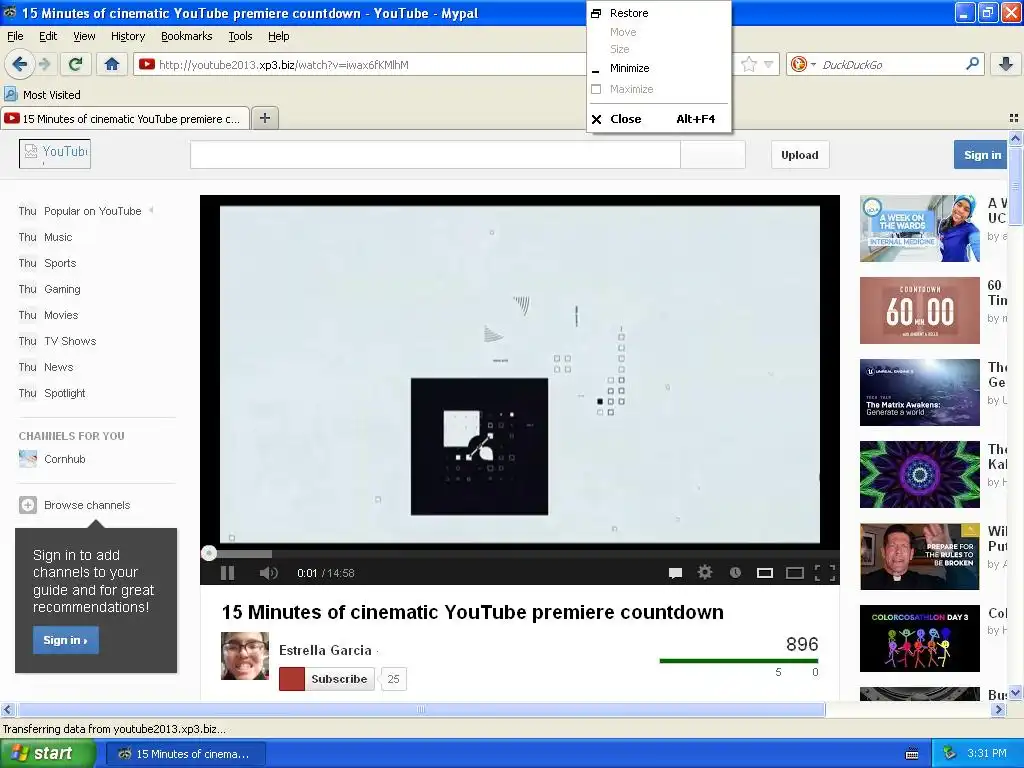This screenshot has width=1024, height=768.
Task: Click the vertical scrollbar down arrow
Action: (x=1015, y=693)
